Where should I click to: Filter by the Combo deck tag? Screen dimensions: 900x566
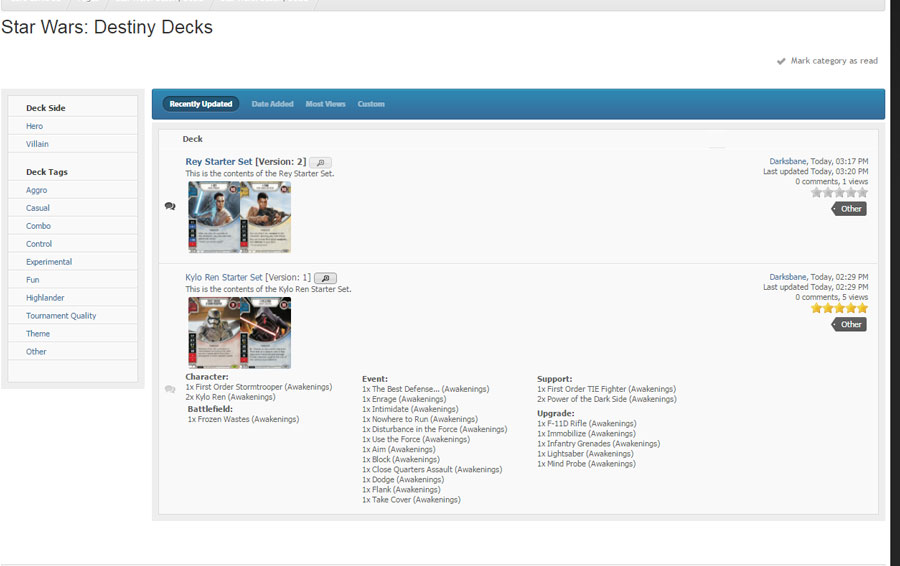[x=38, y=226]
